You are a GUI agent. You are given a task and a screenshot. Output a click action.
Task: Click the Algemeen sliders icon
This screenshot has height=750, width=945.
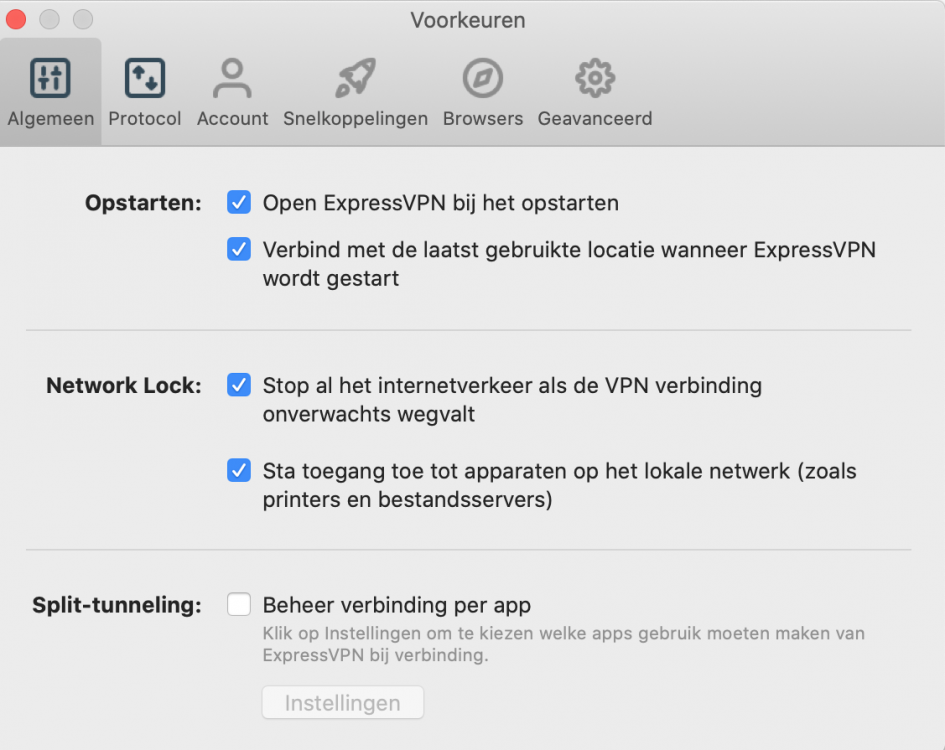click(50, 77)
